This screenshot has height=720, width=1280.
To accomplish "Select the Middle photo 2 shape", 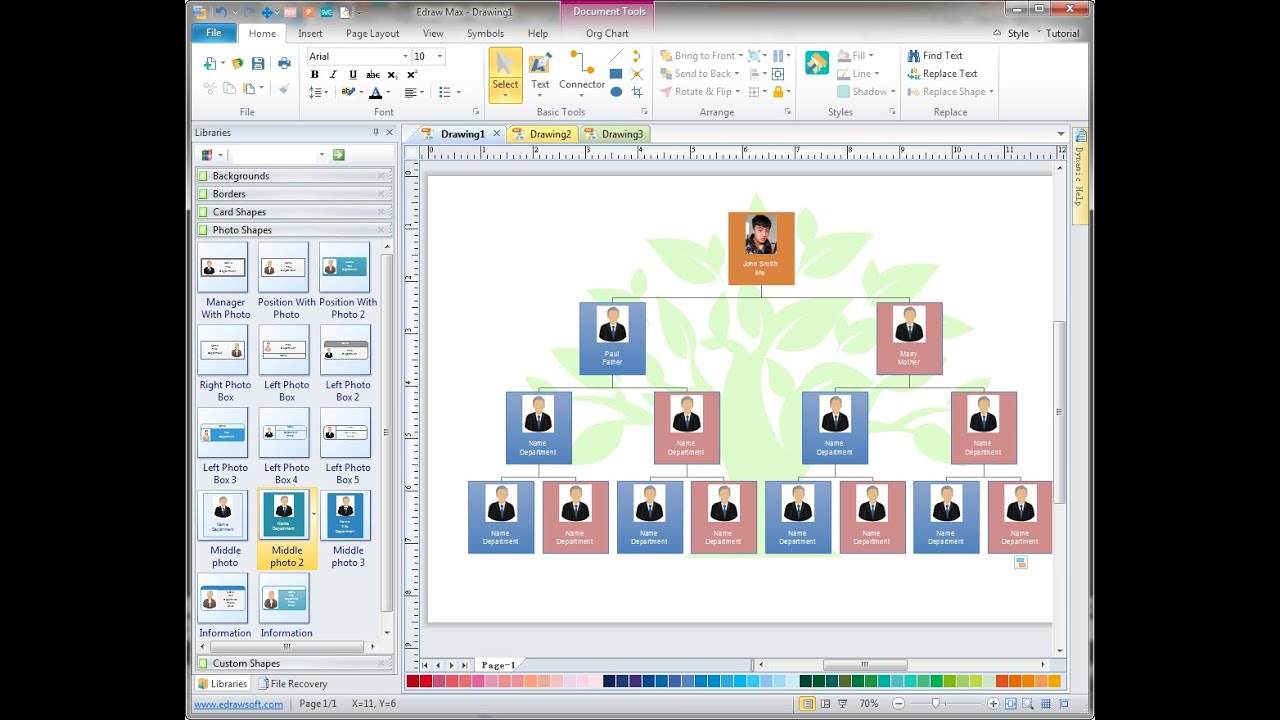I will point(286,529).
